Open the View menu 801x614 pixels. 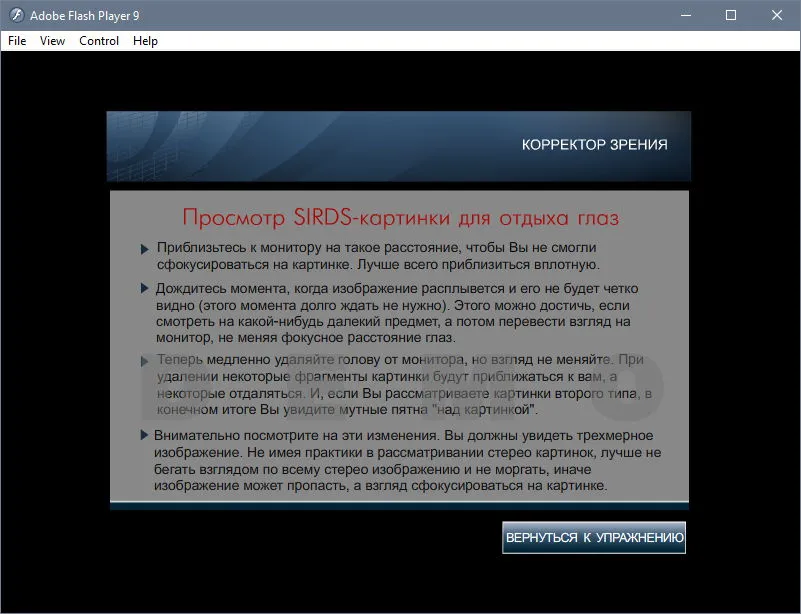(52, 41)
